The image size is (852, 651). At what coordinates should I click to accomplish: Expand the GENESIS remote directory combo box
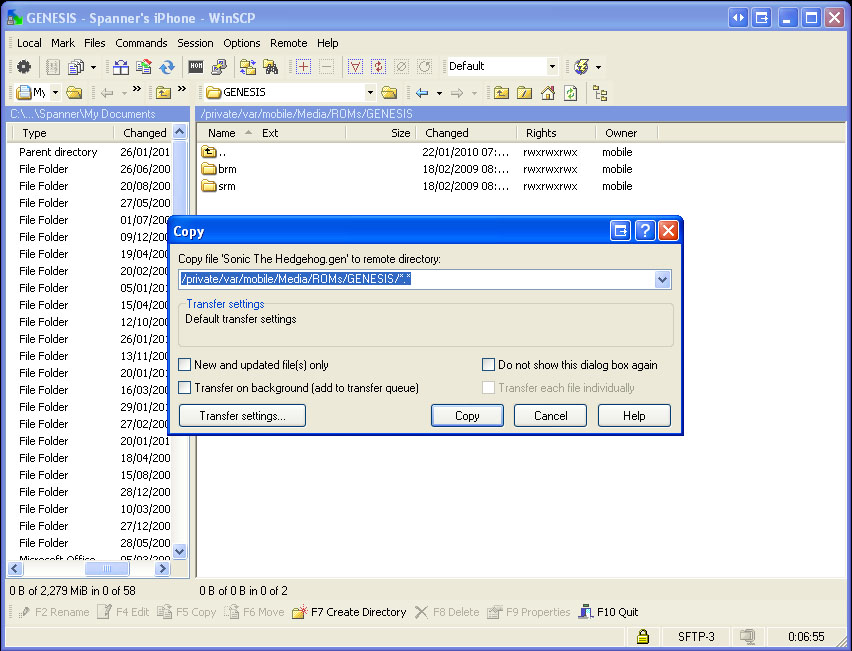[369, 93]
